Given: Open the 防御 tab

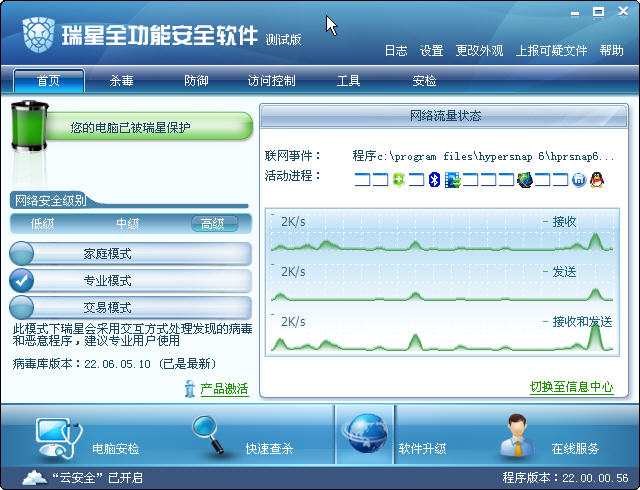Looking at the screenshot, I should click(x=196, y=80).
